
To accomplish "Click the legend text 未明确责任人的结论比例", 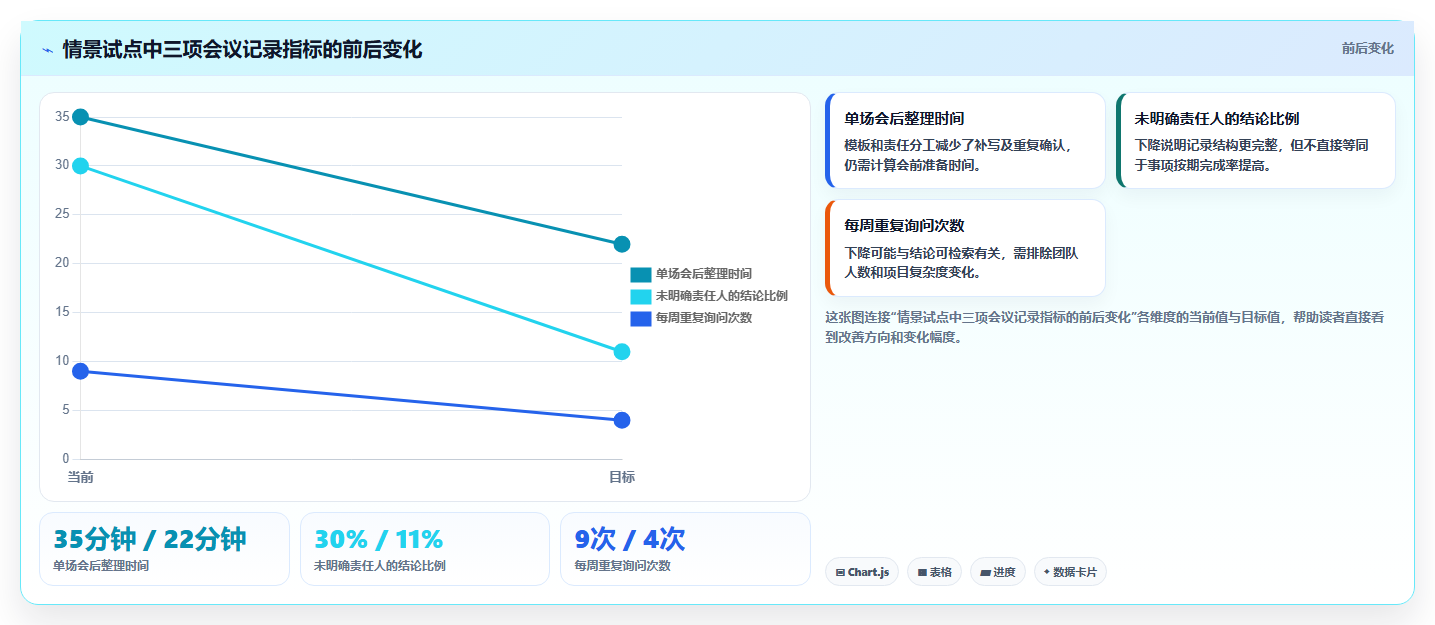I will 722,296.
